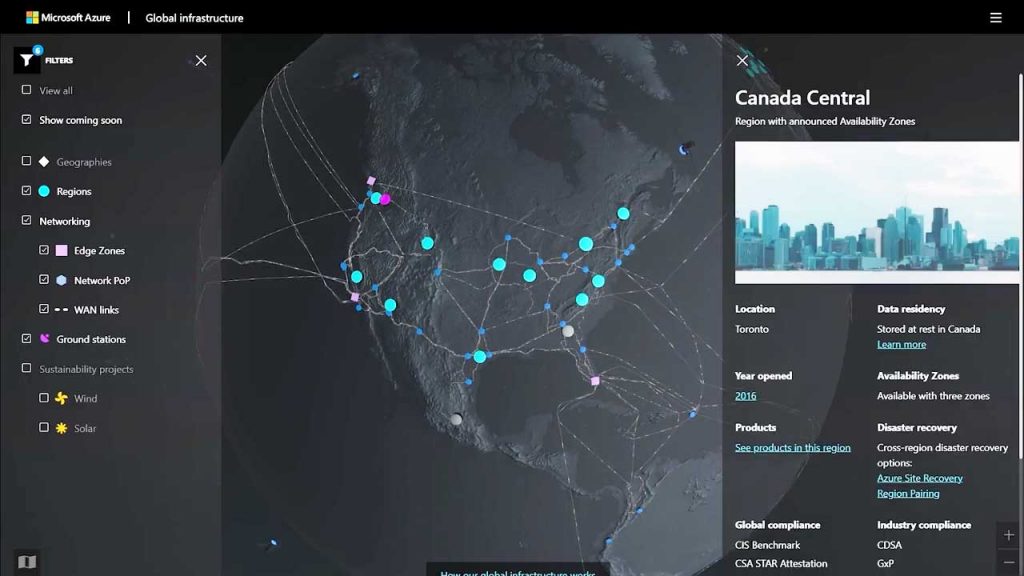This screenshot has height=576, width=1024.
Task: Click the Network PoP hexagon icon
Action: click(61, 280)
